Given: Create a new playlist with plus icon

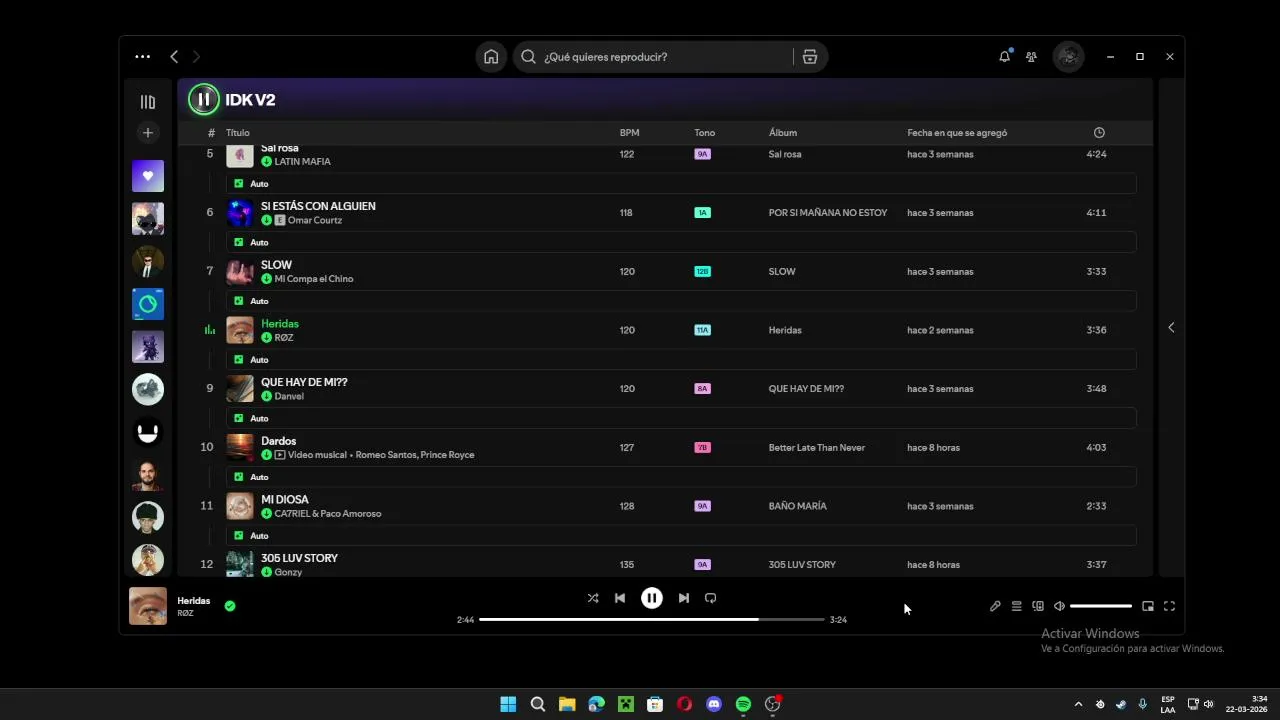Looking at the screenshot, I should click(148, 133).
